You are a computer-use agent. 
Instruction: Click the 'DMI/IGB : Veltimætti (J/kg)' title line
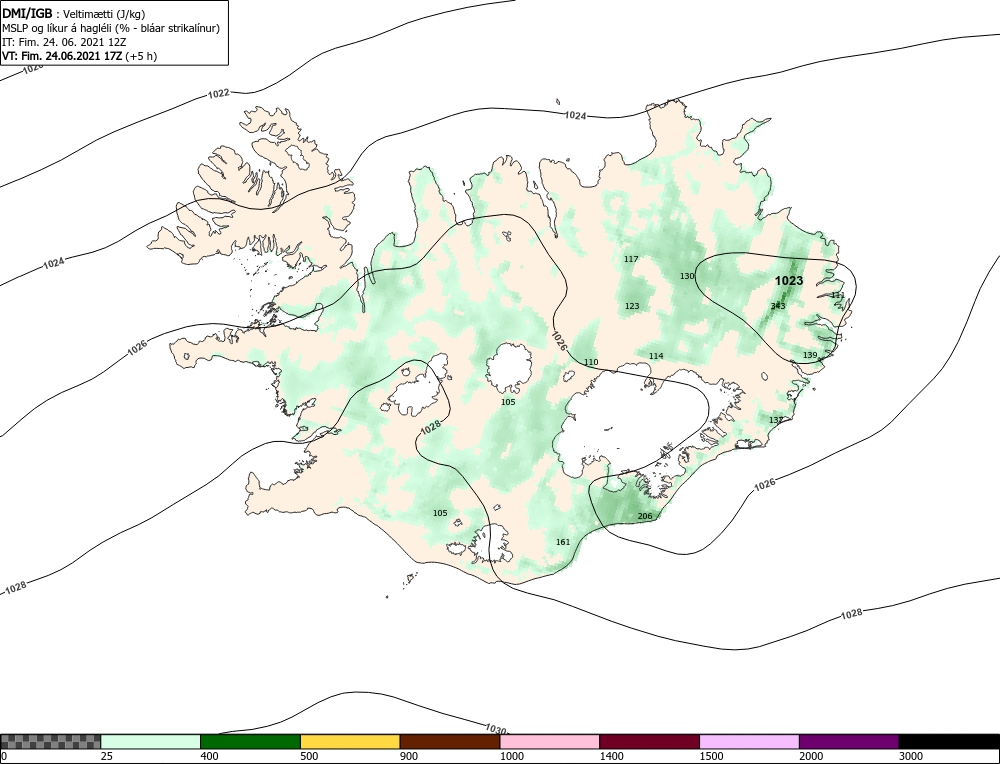coord(74,14)
